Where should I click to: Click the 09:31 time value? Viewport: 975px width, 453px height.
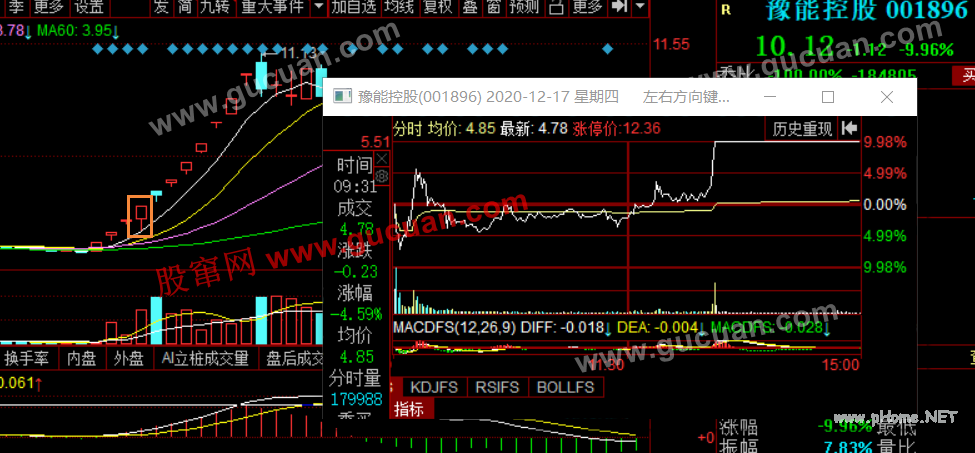point(356,186)
